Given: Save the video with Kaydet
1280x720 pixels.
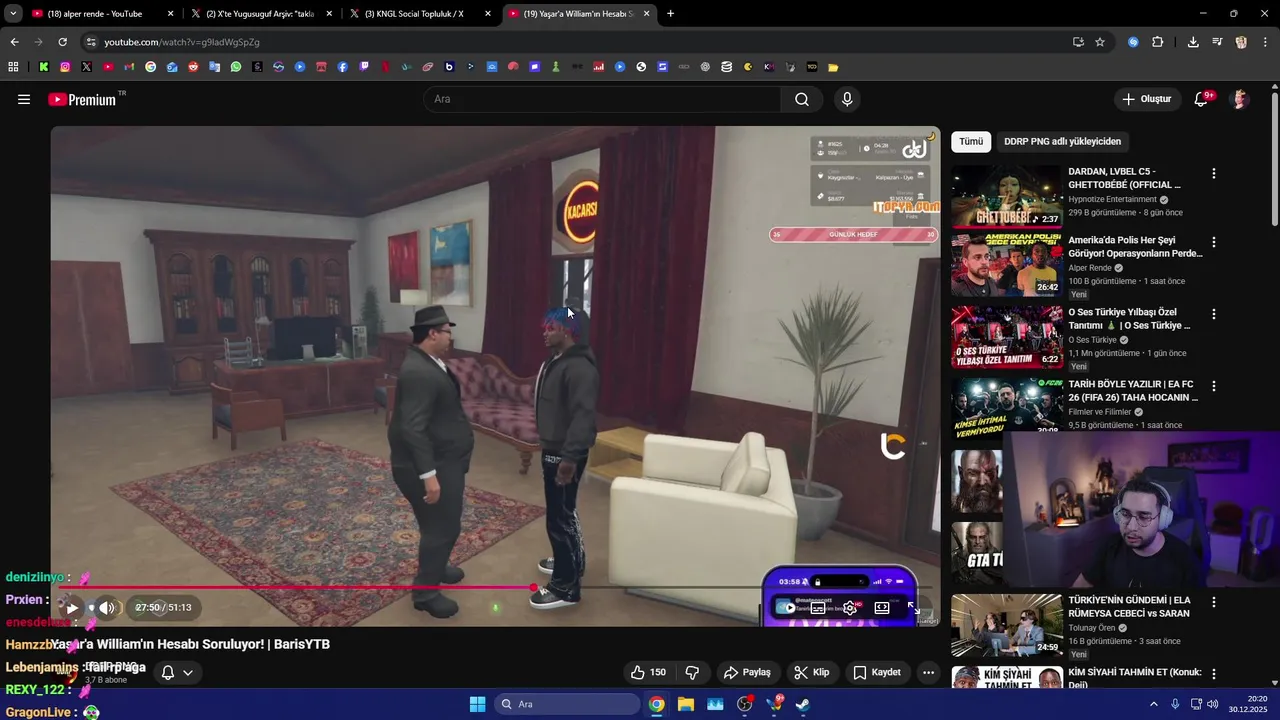Looking at the screenshot, I should (x=877, y=672).
